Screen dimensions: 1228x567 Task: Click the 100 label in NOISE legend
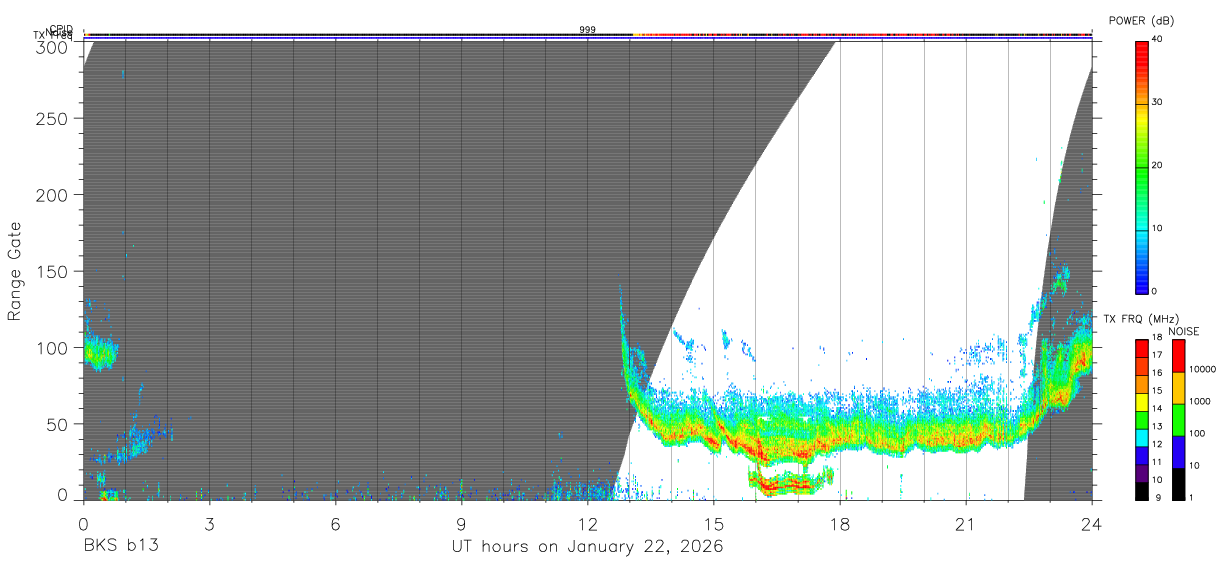click(1196, 433)
